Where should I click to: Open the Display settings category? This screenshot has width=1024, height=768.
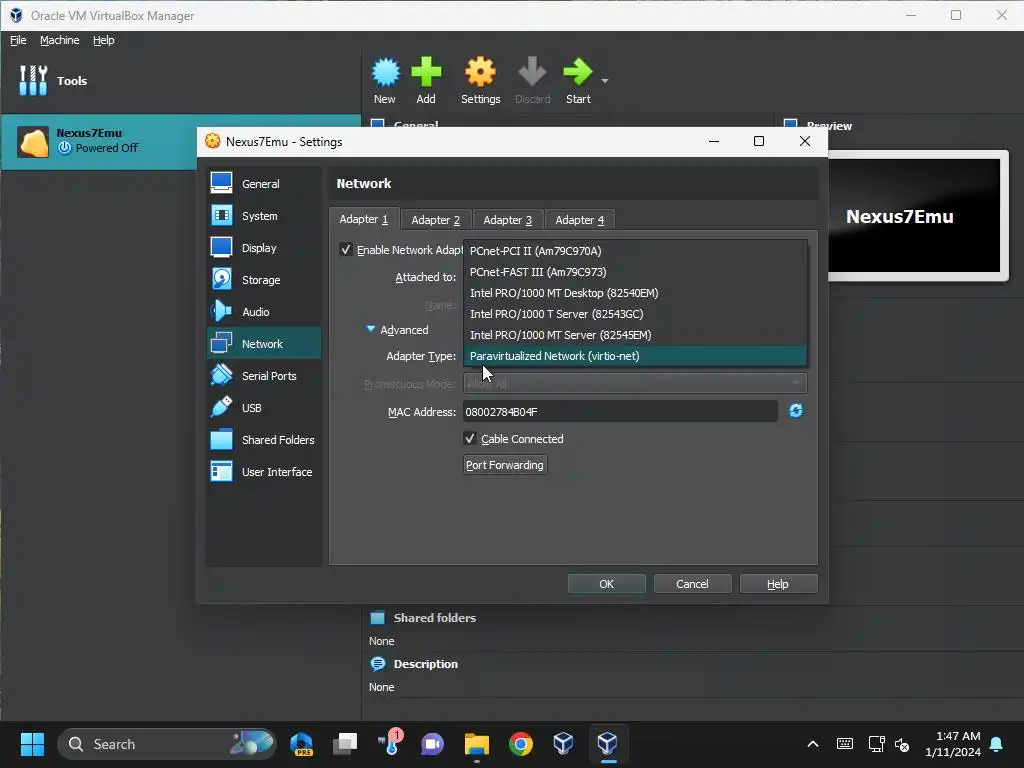pos(264,248)
